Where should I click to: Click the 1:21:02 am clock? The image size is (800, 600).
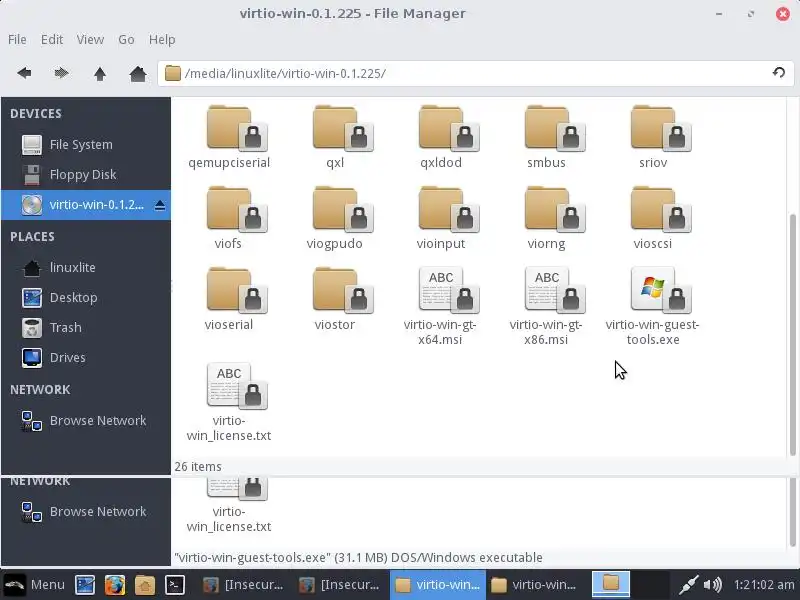pyautogui.click(x=764, y=585)
